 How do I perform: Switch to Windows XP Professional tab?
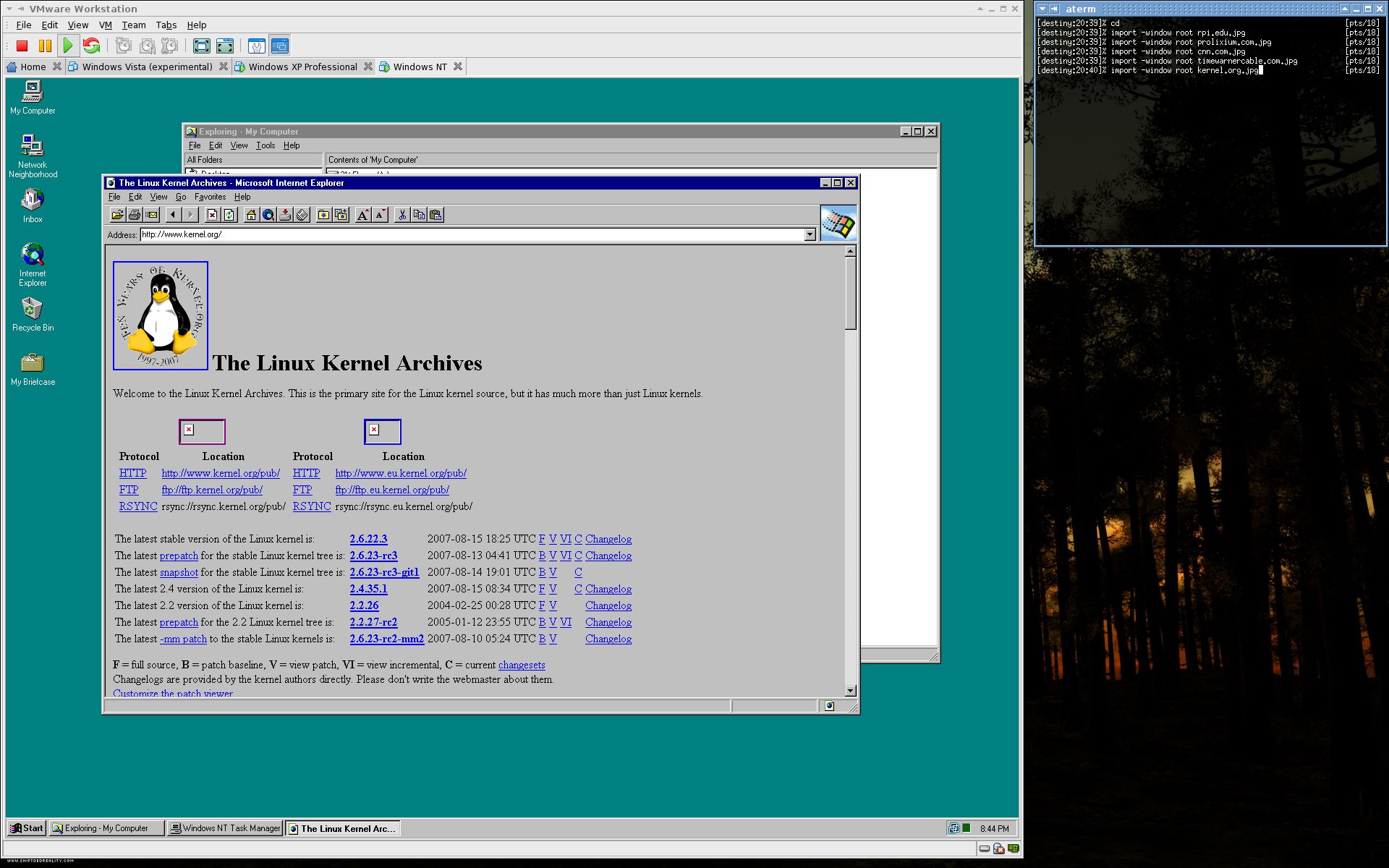[x=302, y=67]
